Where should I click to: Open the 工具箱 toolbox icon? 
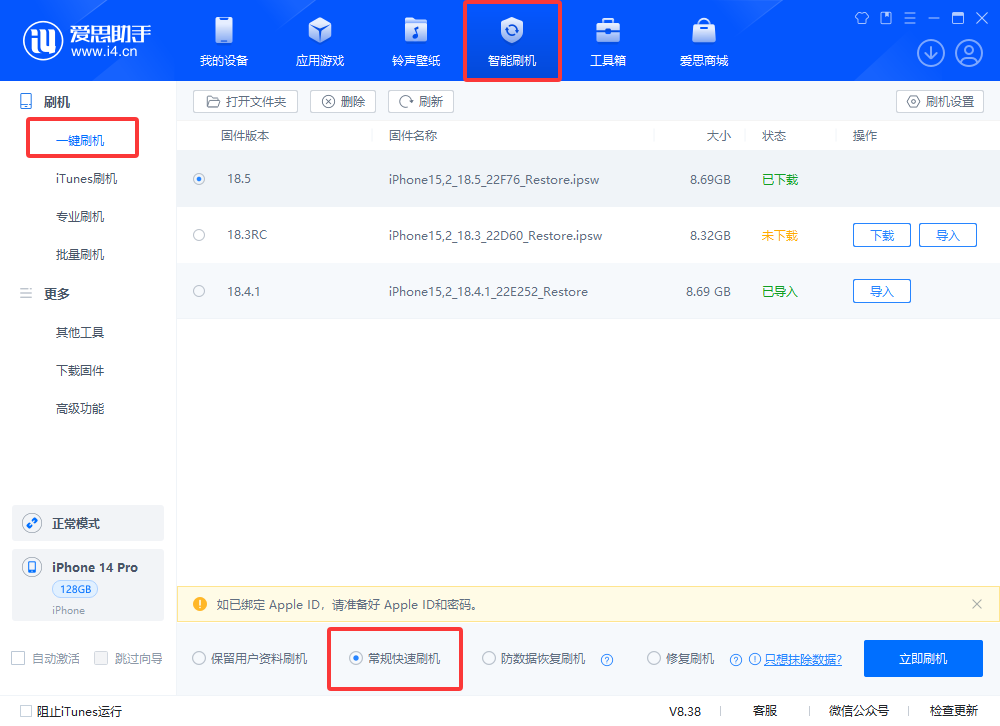(x=607, y=42)
